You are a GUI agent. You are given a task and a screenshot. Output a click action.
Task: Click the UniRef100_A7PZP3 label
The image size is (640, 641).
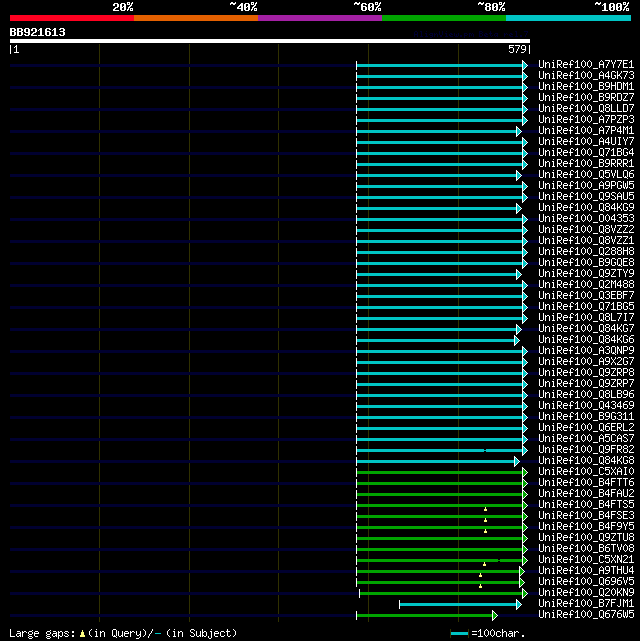586,120
